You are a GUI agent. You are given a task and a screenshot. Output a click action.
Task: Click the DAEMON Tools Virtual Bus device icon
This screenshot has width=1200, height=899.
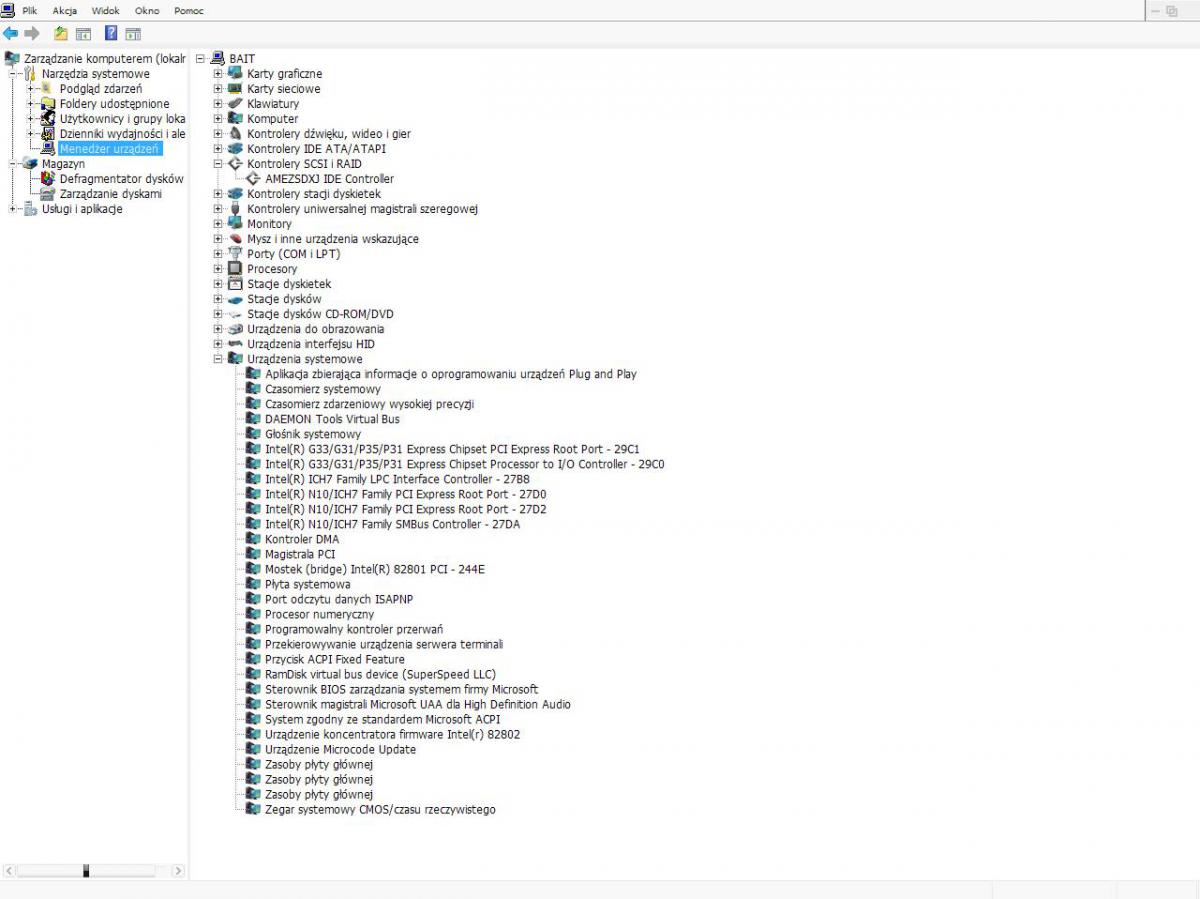click(253, 418)
